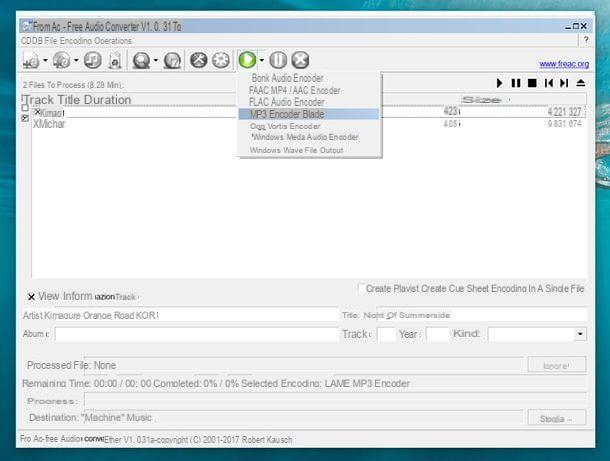Viewport: 610px width, 461px height.
Task: Remove selected track via music note icon
Action: tap(93, 60)
